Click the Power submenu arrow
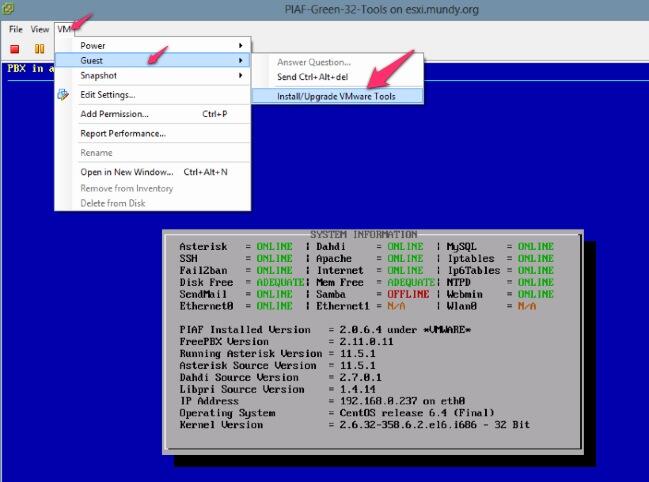The height and width of the screenshot is (482, 649). click(x=240, y=46)
